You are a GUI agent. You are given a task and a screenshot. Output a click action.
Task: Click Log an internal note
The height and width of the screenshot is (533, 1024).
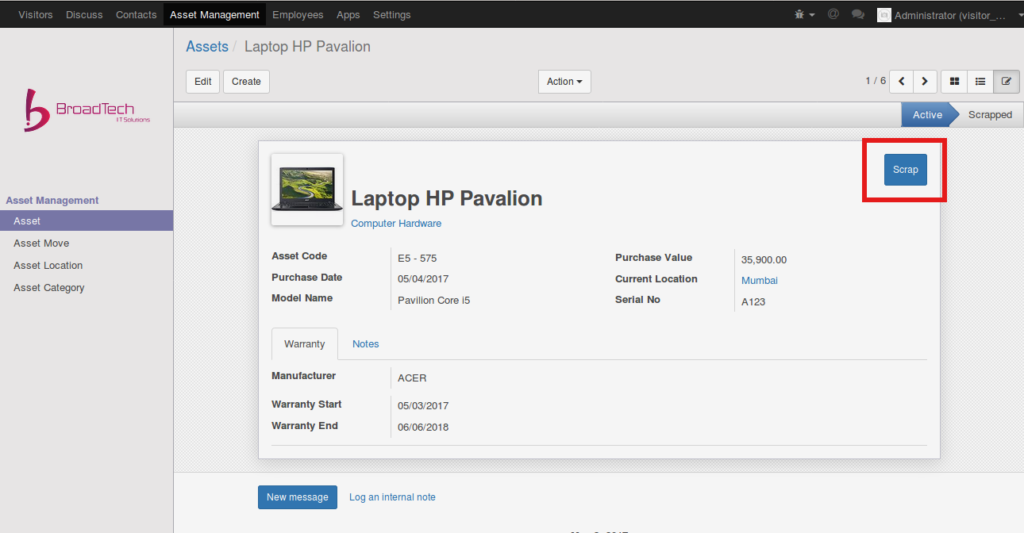coord(392,497)
